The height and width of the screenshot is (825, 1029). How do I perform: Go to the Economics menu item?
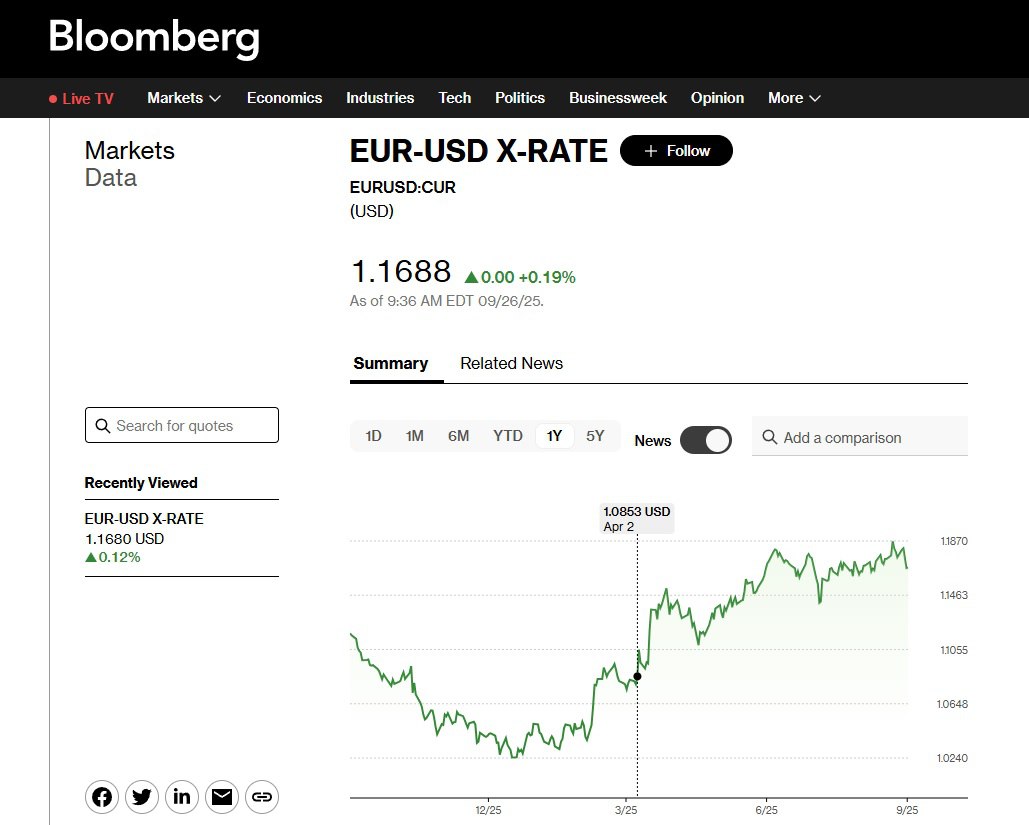point(284,98)
